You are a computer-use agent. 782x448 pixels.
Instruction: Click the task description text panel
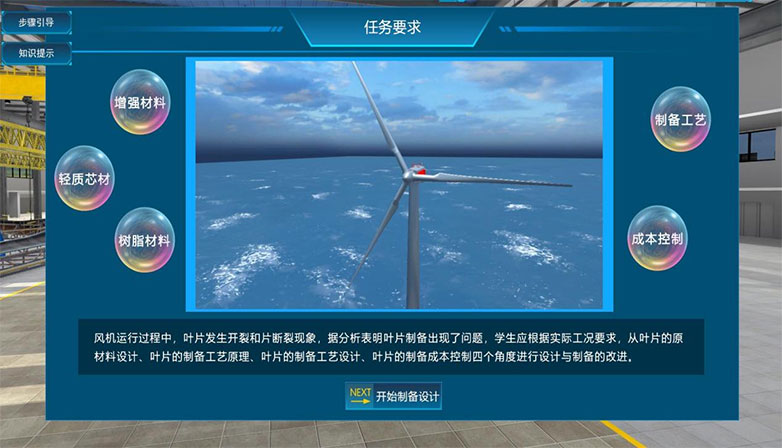click(391, 347)
